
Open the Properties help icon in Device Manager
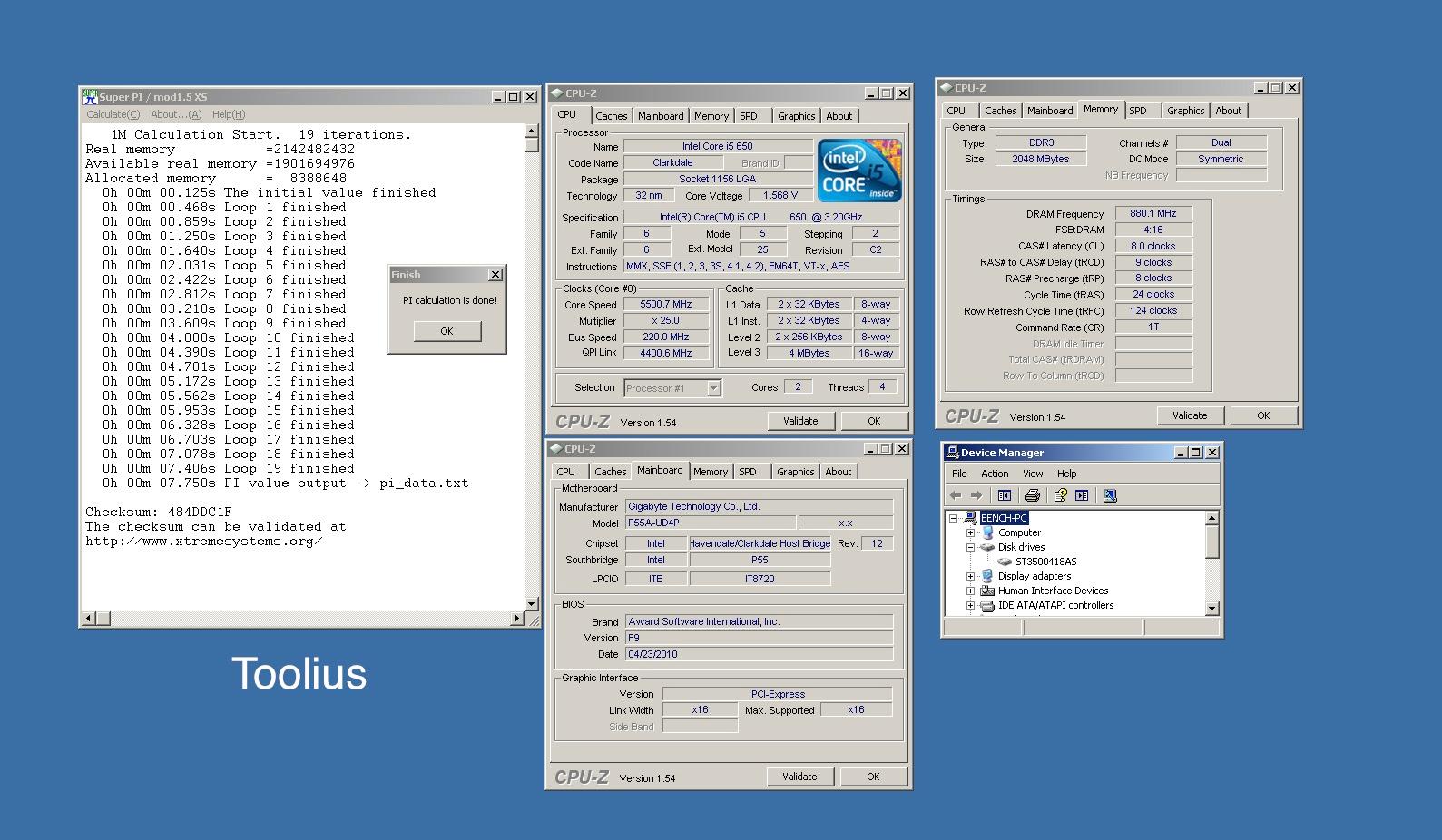click(1060, 495)
